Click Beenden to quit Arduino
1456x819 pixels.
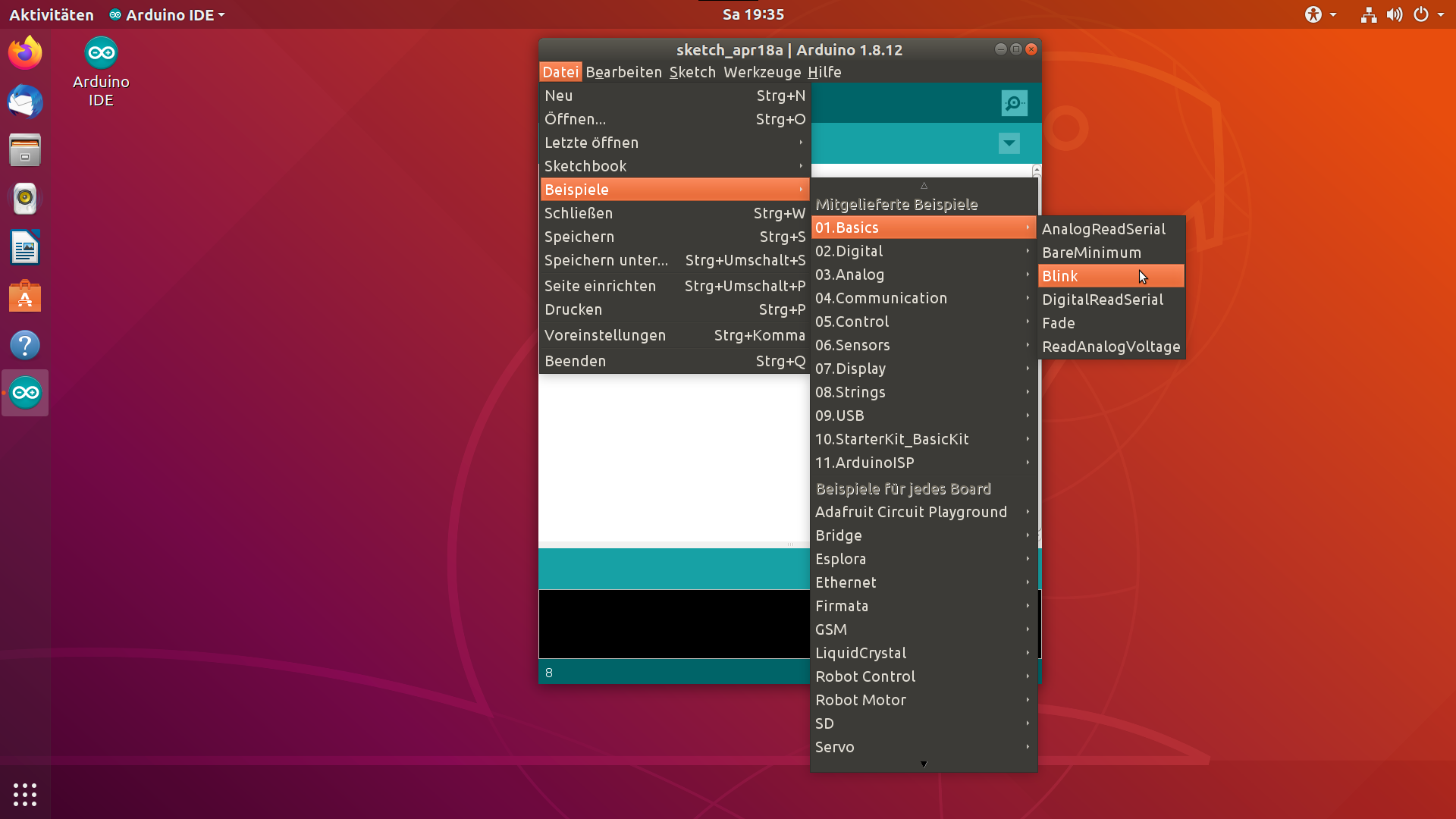[674, 361]
